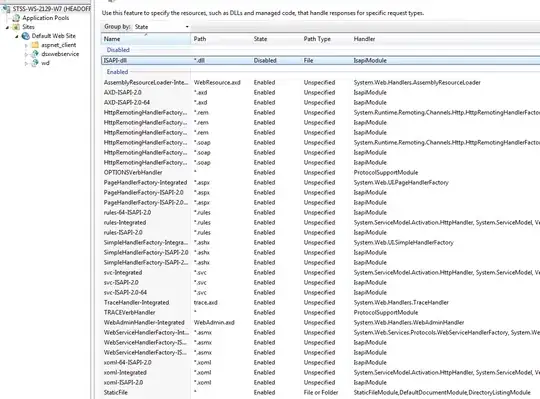Select the xoml-Integrated handler row
Screen dimensions: 540x399
click(x=321, y=372)
